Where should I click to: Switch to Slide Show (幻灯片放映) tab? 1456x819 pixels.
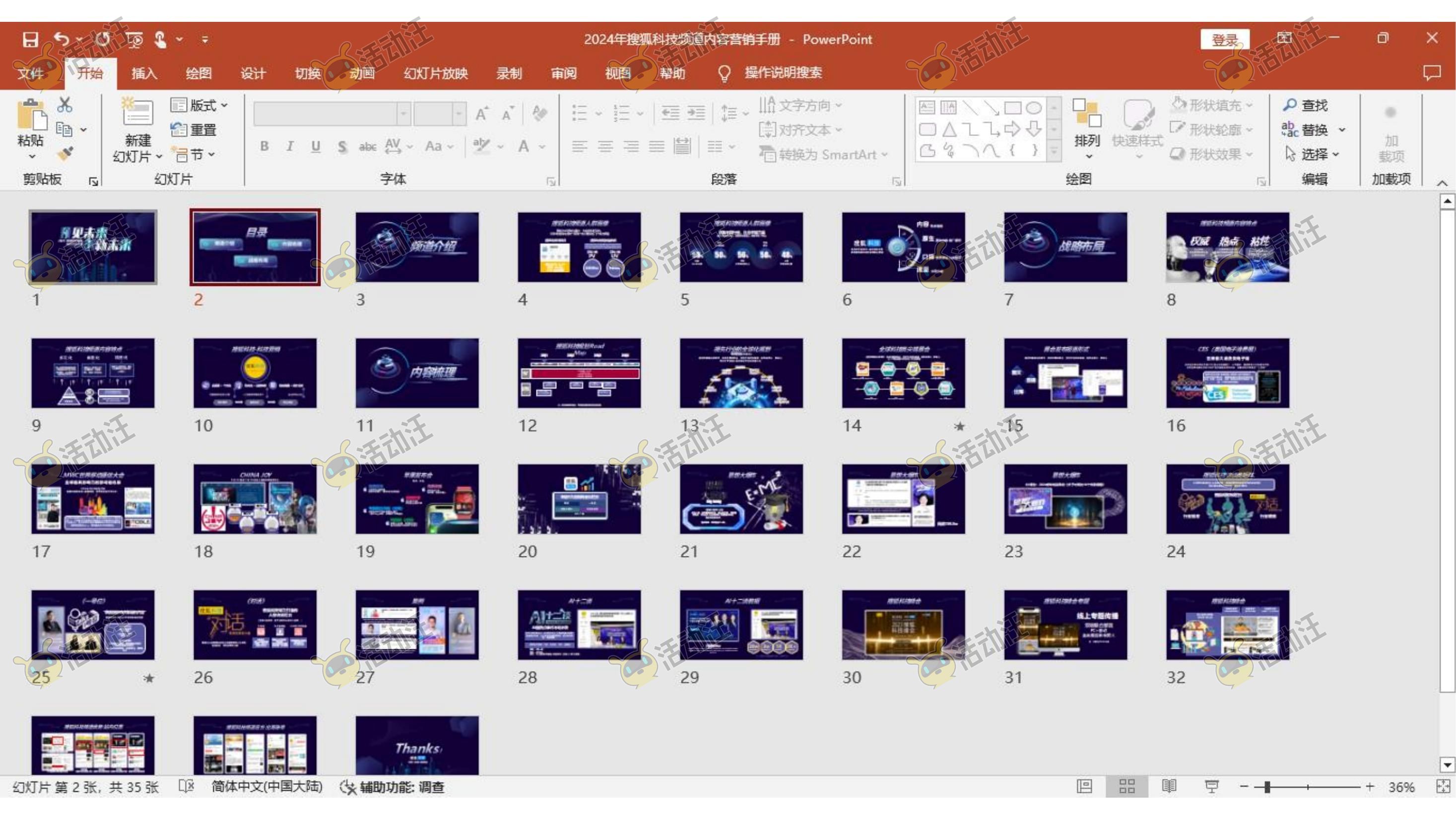click(436, 73)
